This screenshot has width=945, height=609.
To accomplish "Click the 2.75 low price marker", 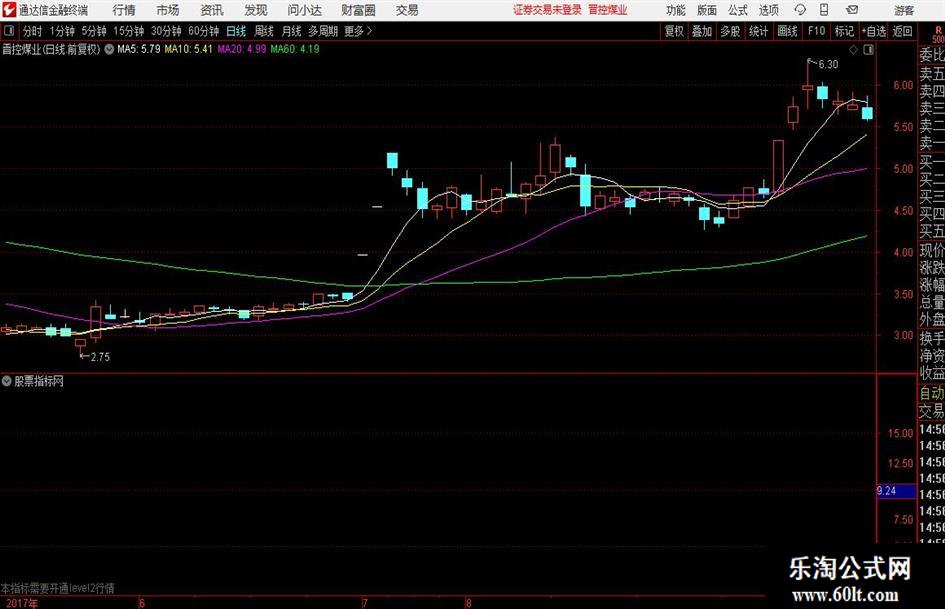I will click(x=100, y=357).
